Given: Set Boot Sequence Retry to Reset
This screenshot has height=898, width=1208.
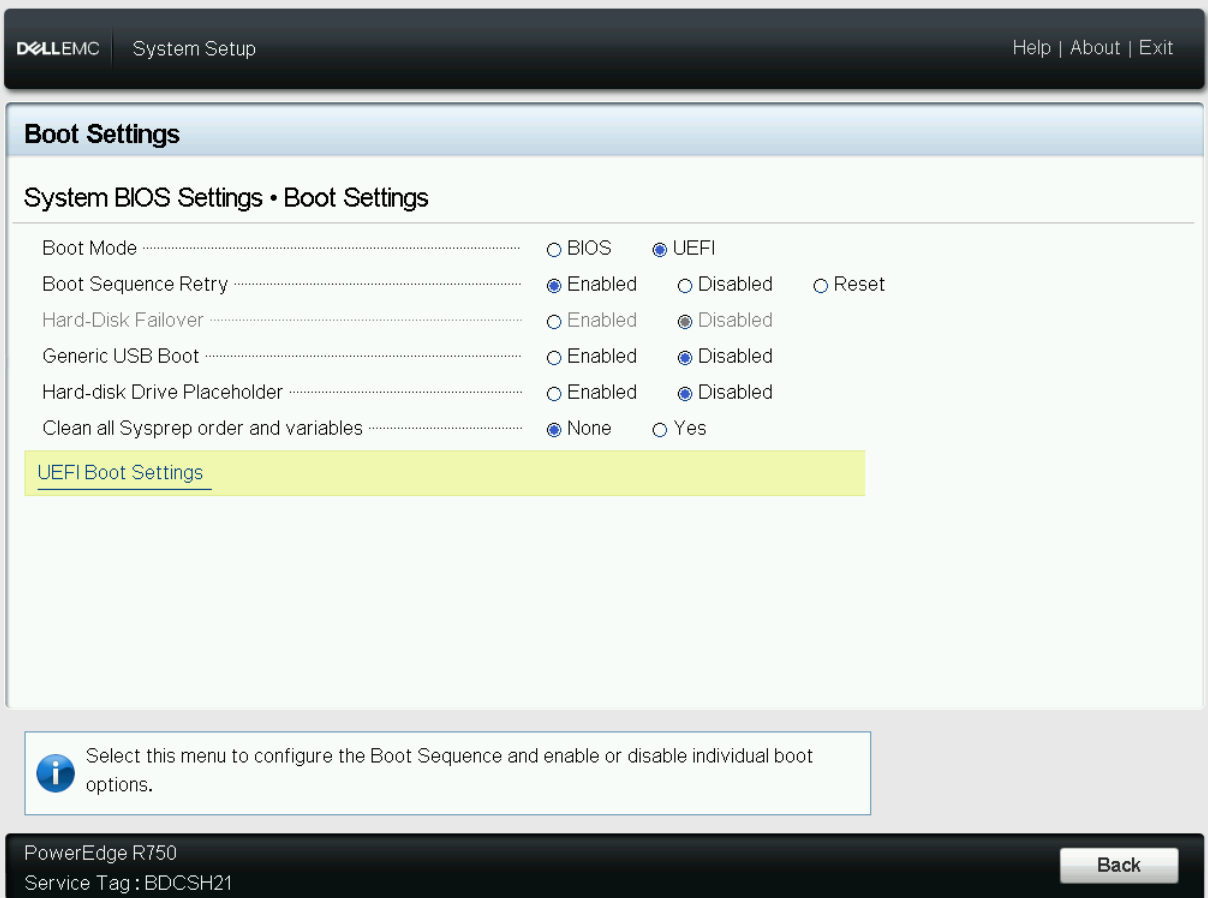Looking at the screenshot, I should tap(821, 285).
